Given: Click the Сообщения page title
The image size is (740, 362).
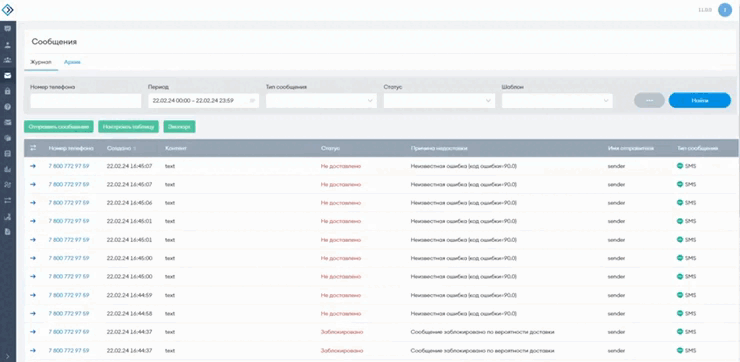Looking at the screenshot, I should 54,42.
